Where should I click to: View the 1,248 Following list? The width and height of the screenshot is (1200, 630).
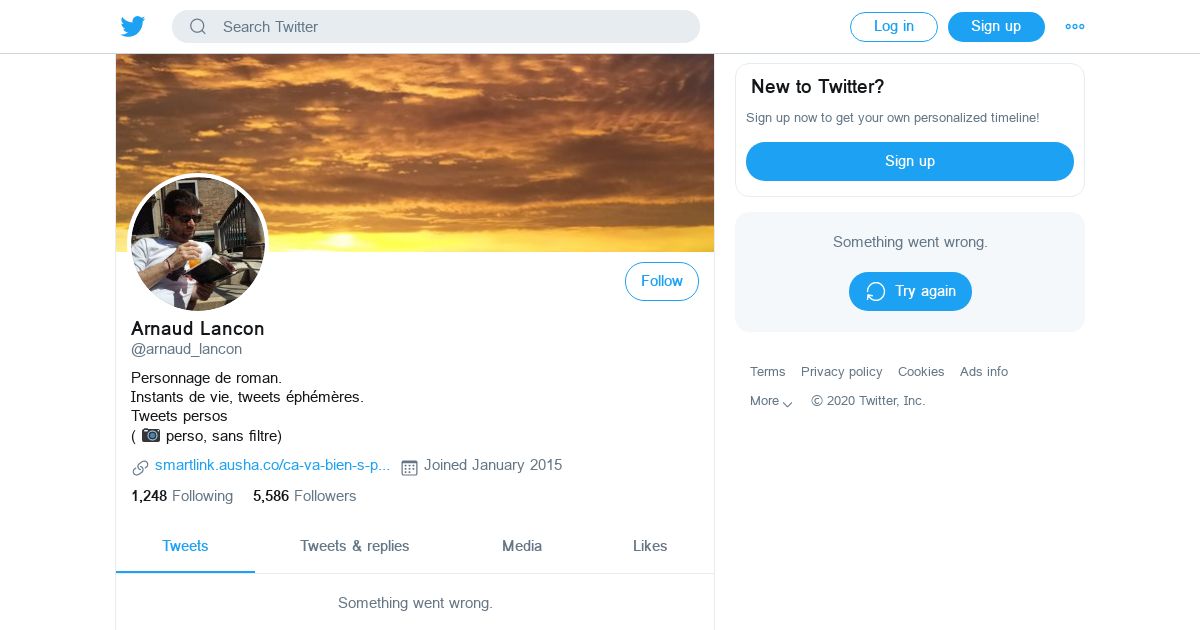pos(182,496)
